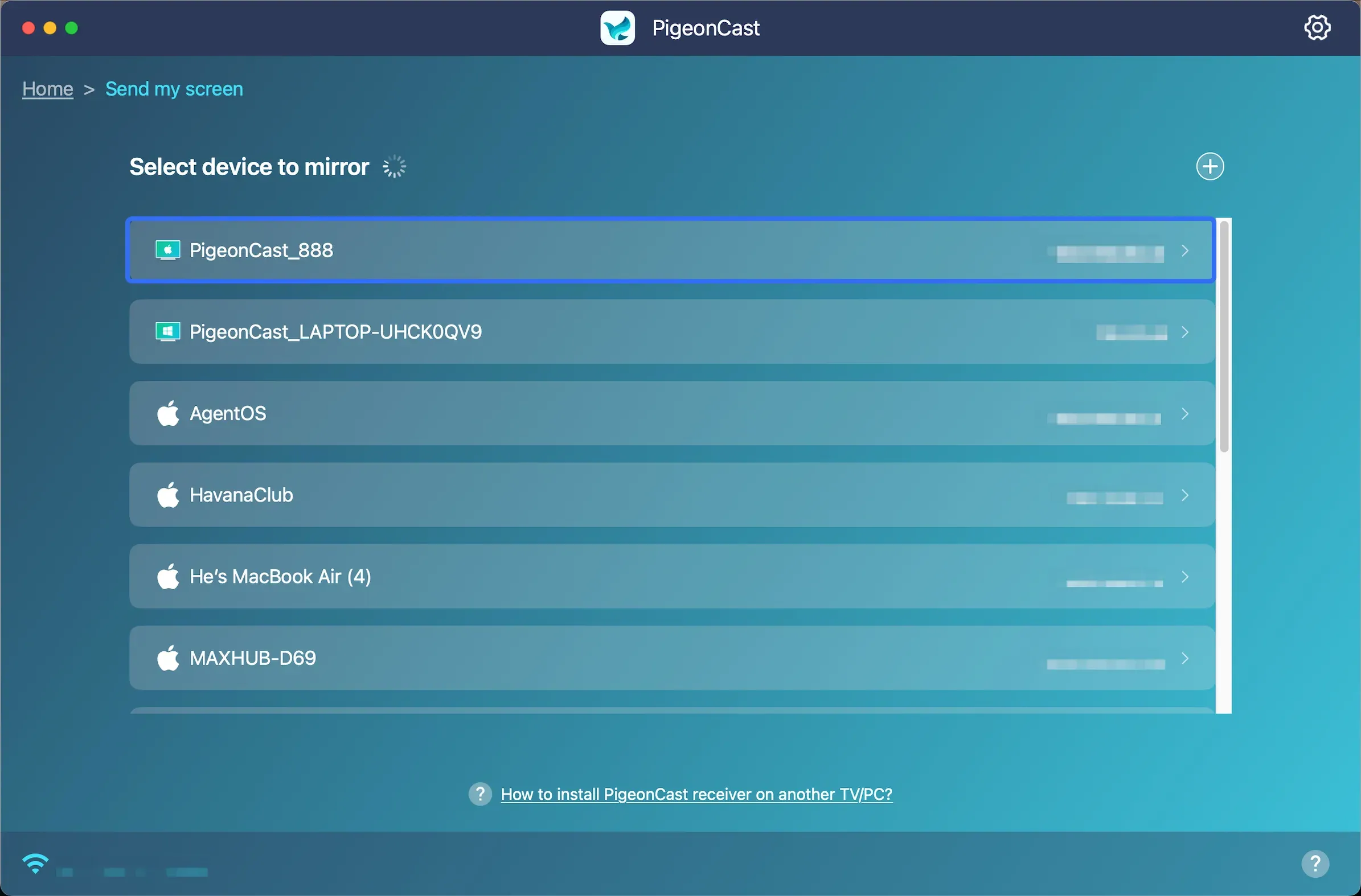Click the Select device to mirror heading

coord(249,166)
